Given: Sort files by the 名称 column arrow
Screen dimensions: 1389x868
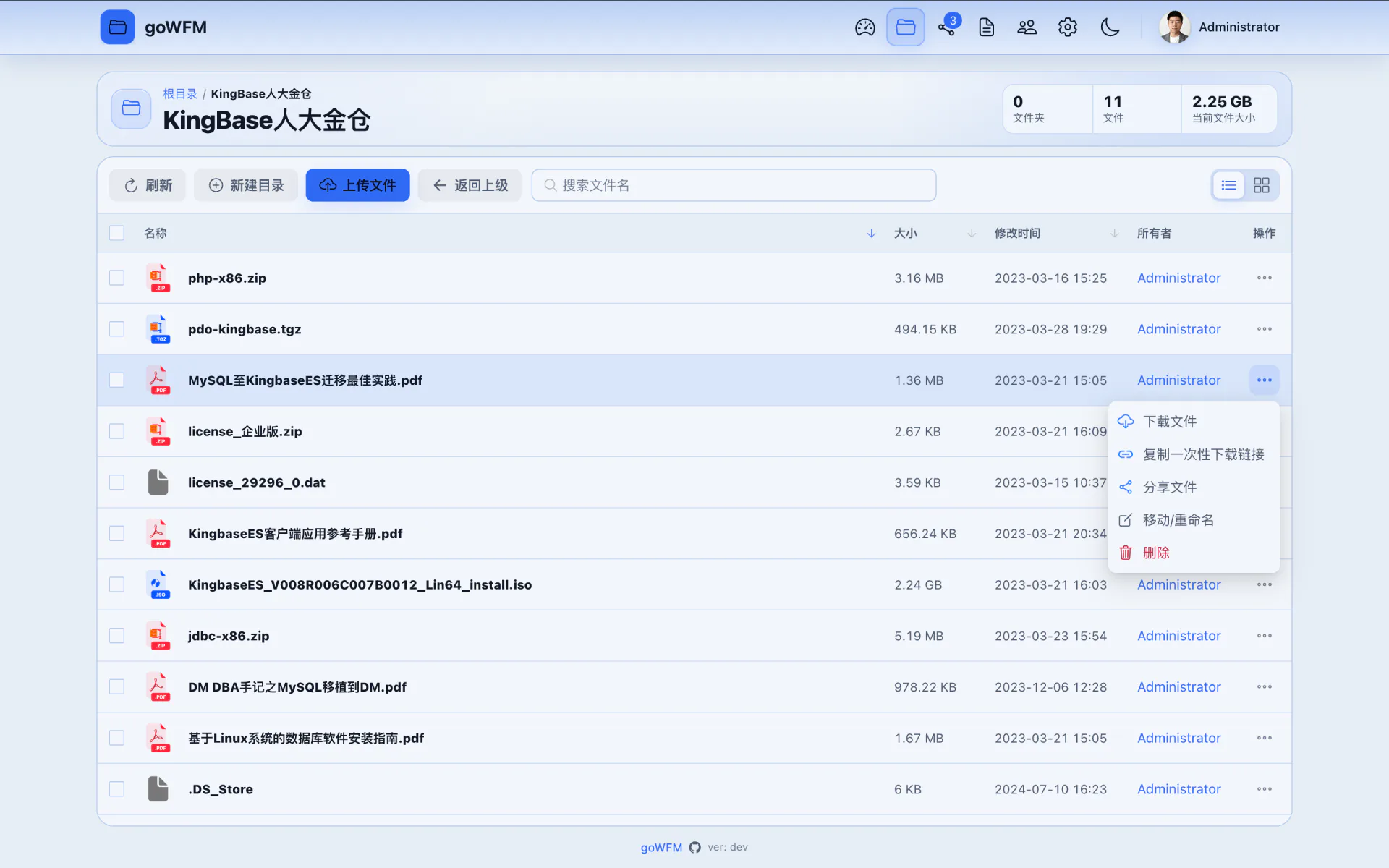Looking at the screenshot, I should 871,233.
